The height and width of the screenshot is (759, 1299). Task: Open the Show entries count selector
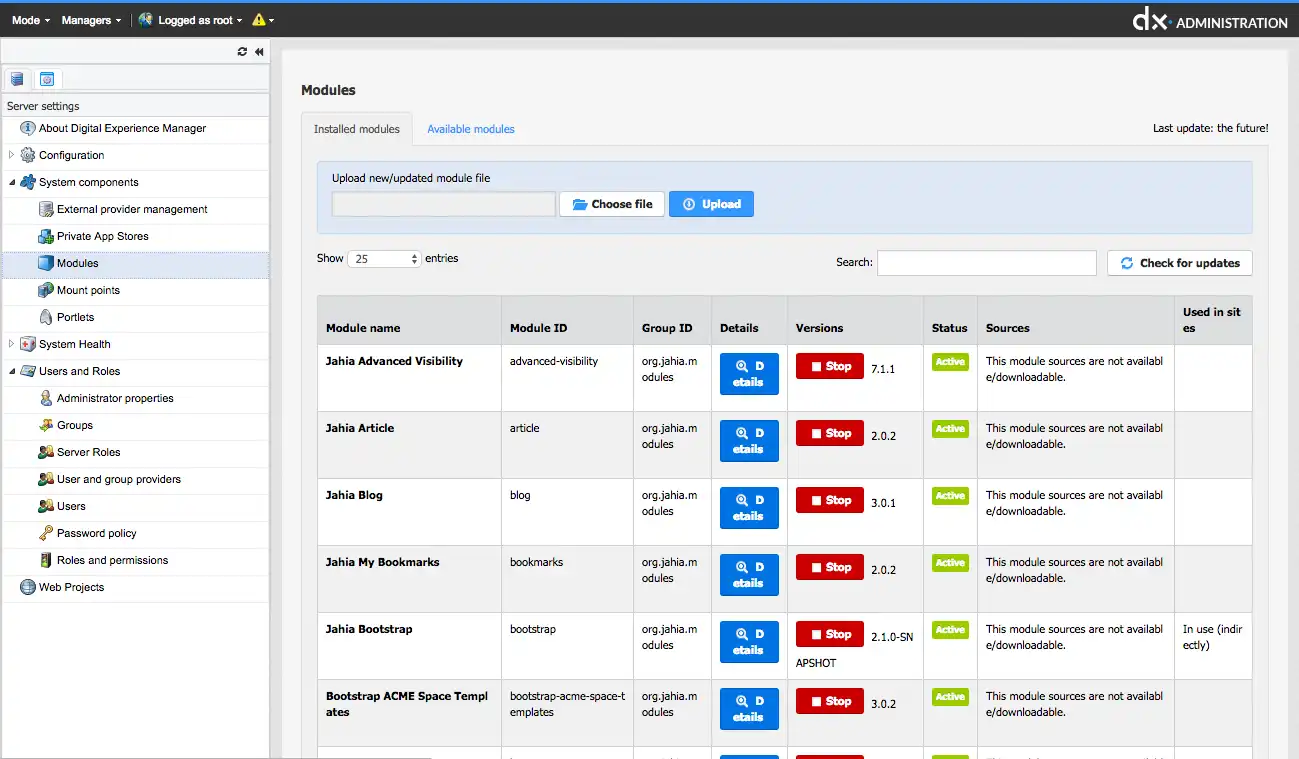coord(385,259)
